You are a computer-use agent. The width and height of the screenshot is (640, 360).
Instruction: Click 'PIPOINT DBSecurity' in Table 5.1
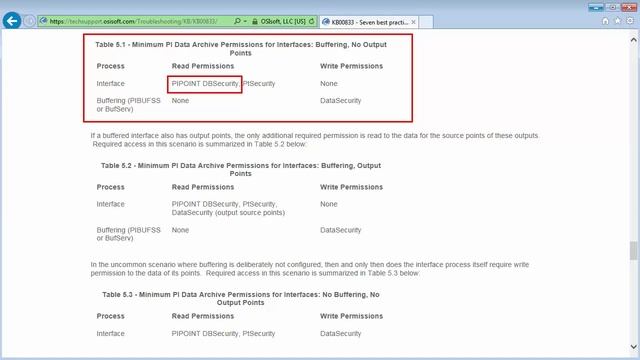tap(205, 84)
